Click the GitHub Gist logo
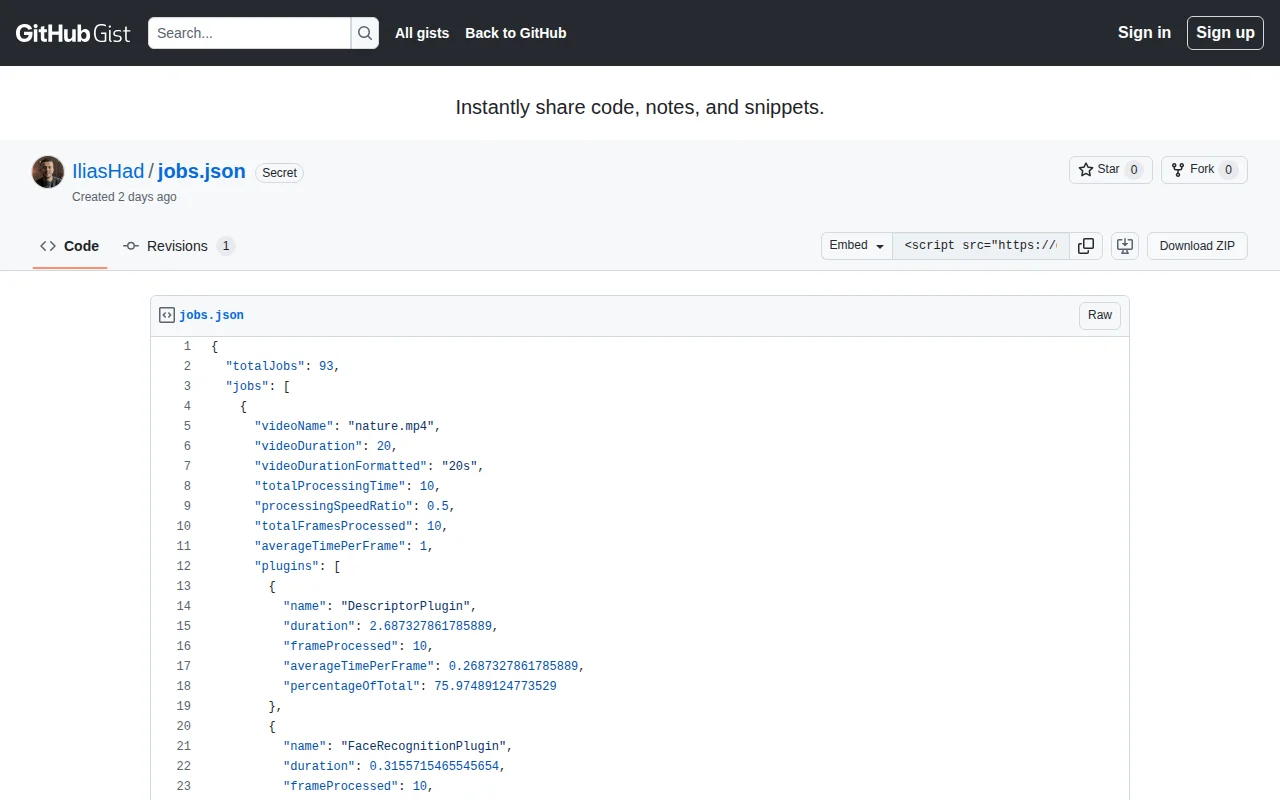 pos(73,33)
